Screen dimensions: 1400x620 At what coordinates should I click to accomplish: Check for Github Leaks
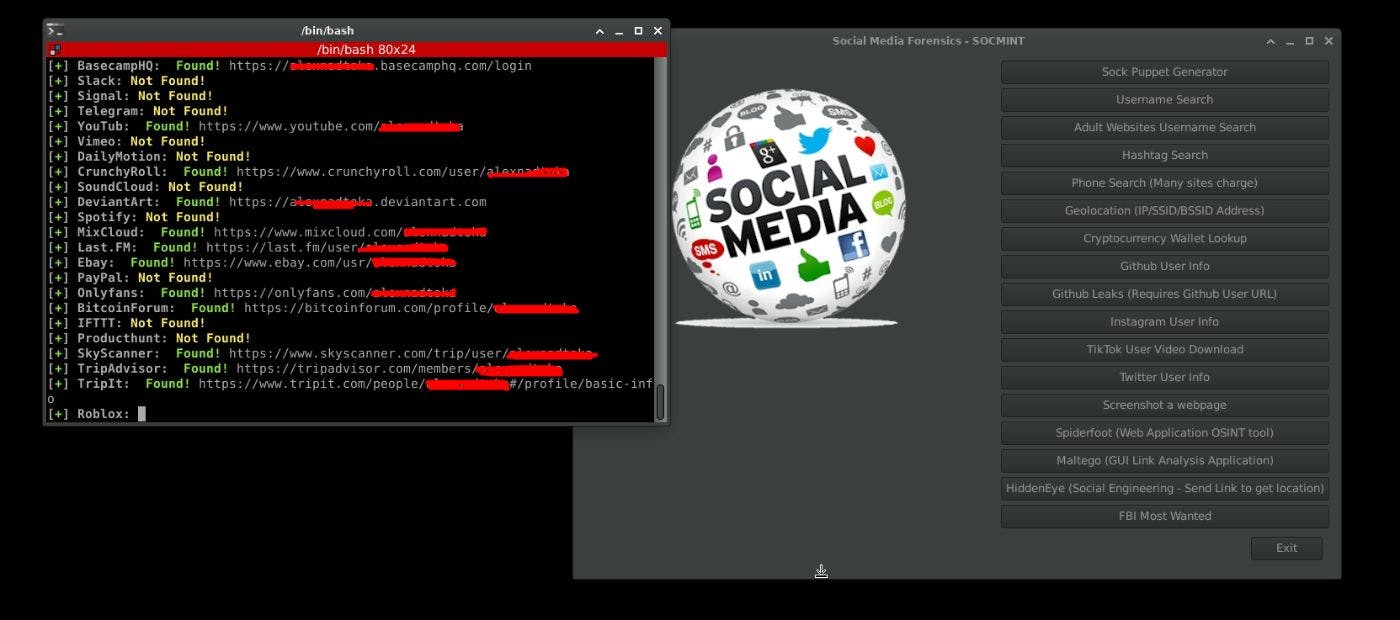(x=1163, y=293)
